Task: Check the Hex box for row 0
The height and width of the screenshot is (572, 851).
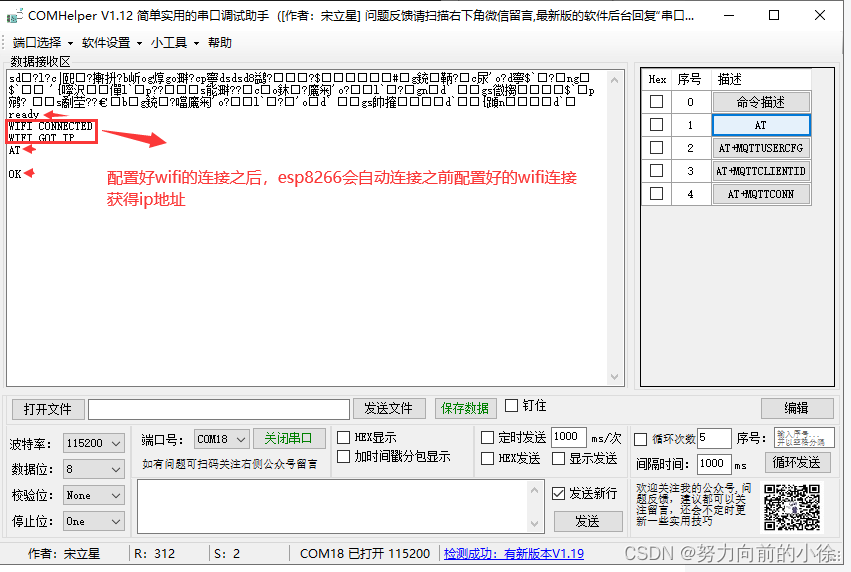Action: [x=656, y=101]
